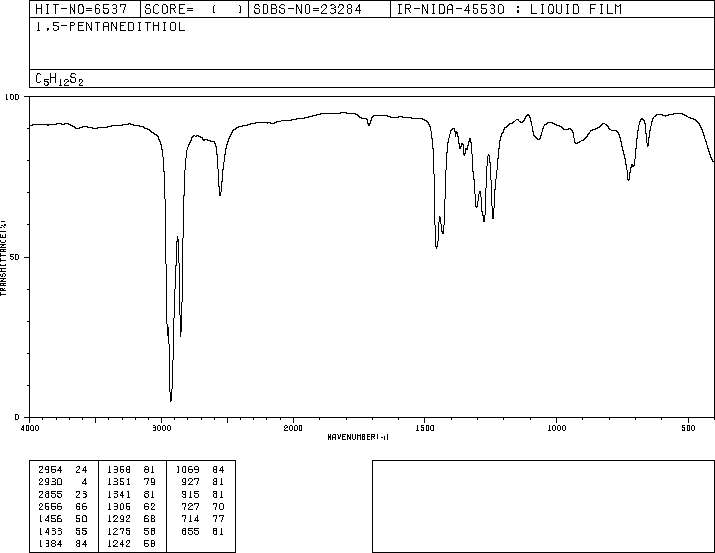The width and height of the screenshot is (715, 553).
Task: Select peak wavenumber 1433 in the table
Action: (50, 532)
